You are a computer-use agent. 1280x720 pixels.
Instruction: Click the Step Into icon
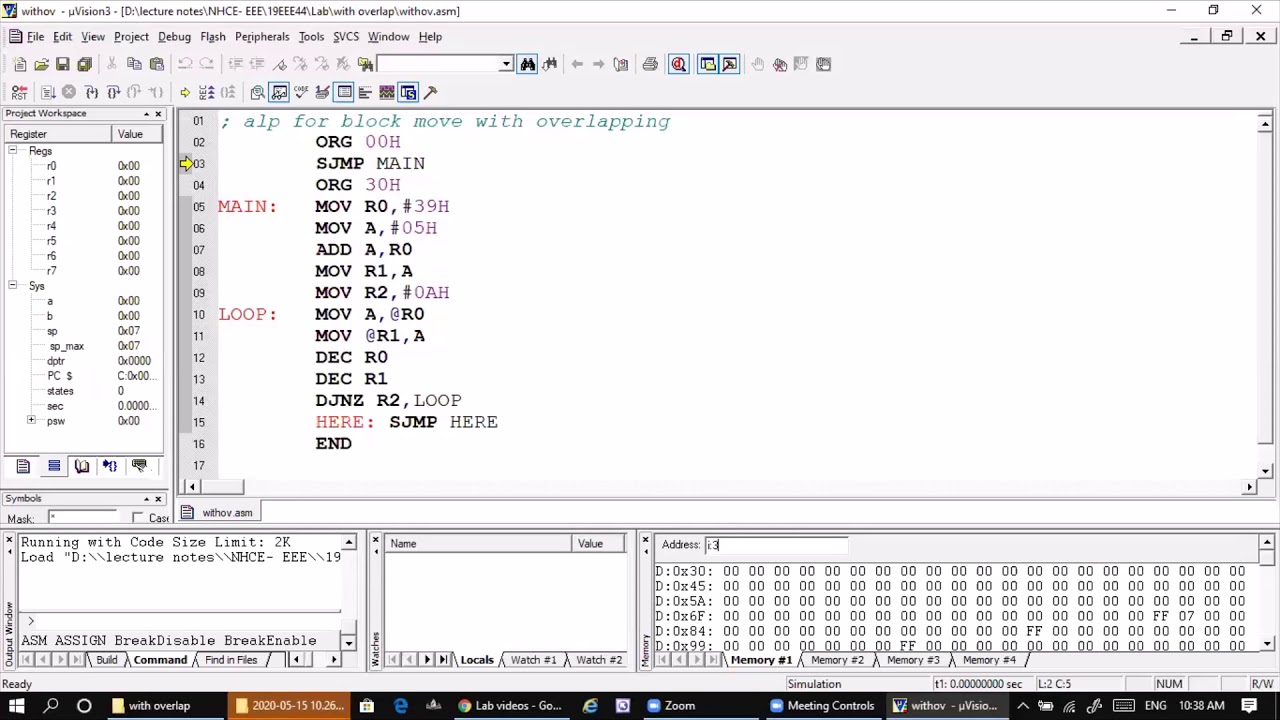(91, 93)
